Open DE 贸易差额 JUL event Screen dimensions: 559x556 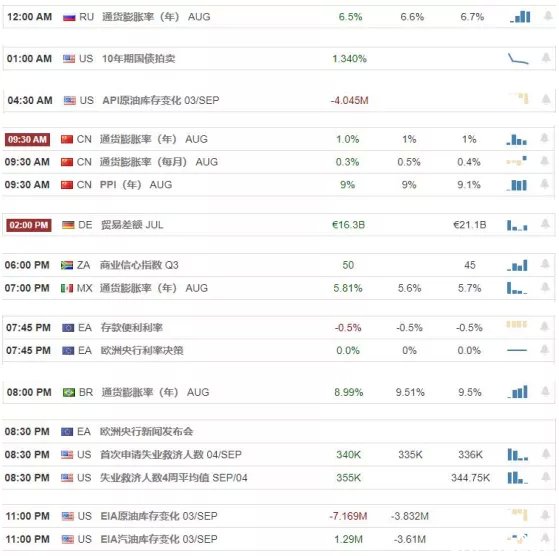click(132, 225)
